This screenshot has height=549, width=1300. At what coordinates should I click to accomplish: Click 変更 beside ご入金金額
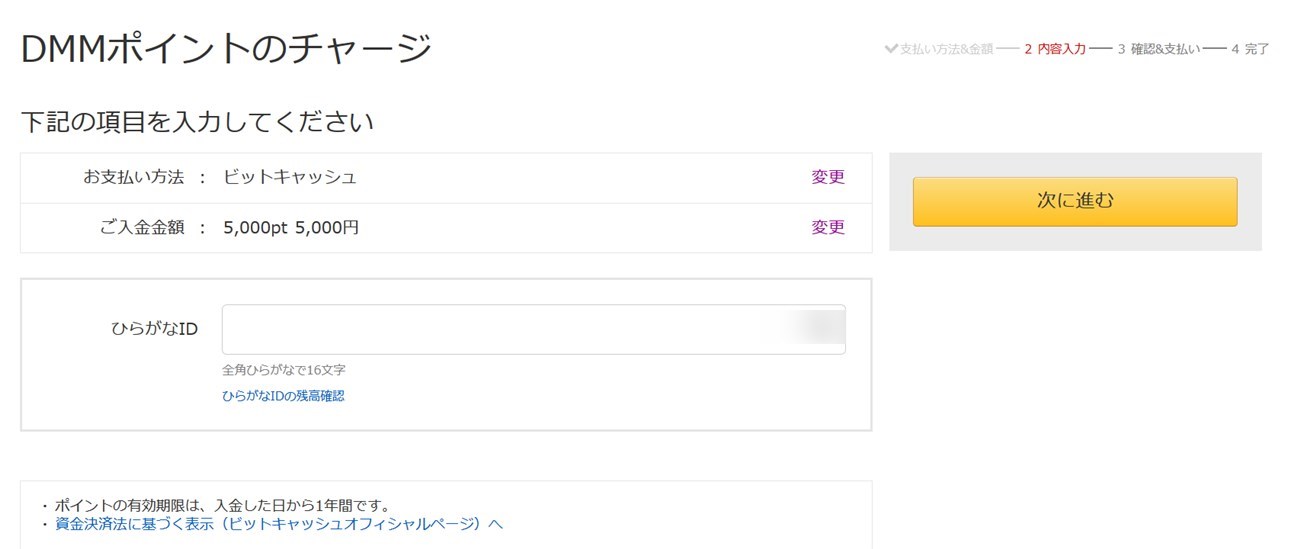pos(828,227)
